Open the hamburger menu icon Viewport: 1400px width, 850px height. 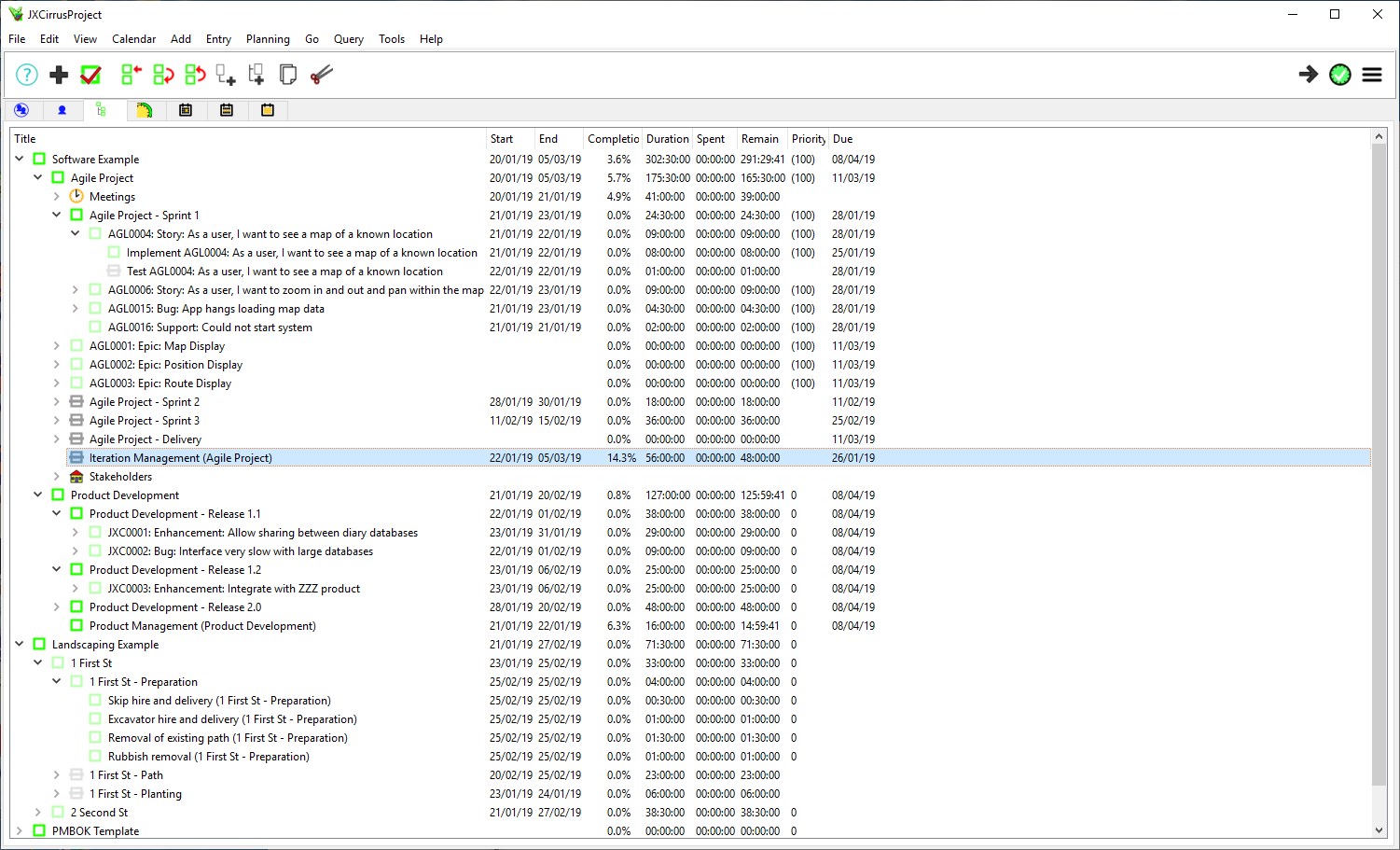click(1372, 75)
